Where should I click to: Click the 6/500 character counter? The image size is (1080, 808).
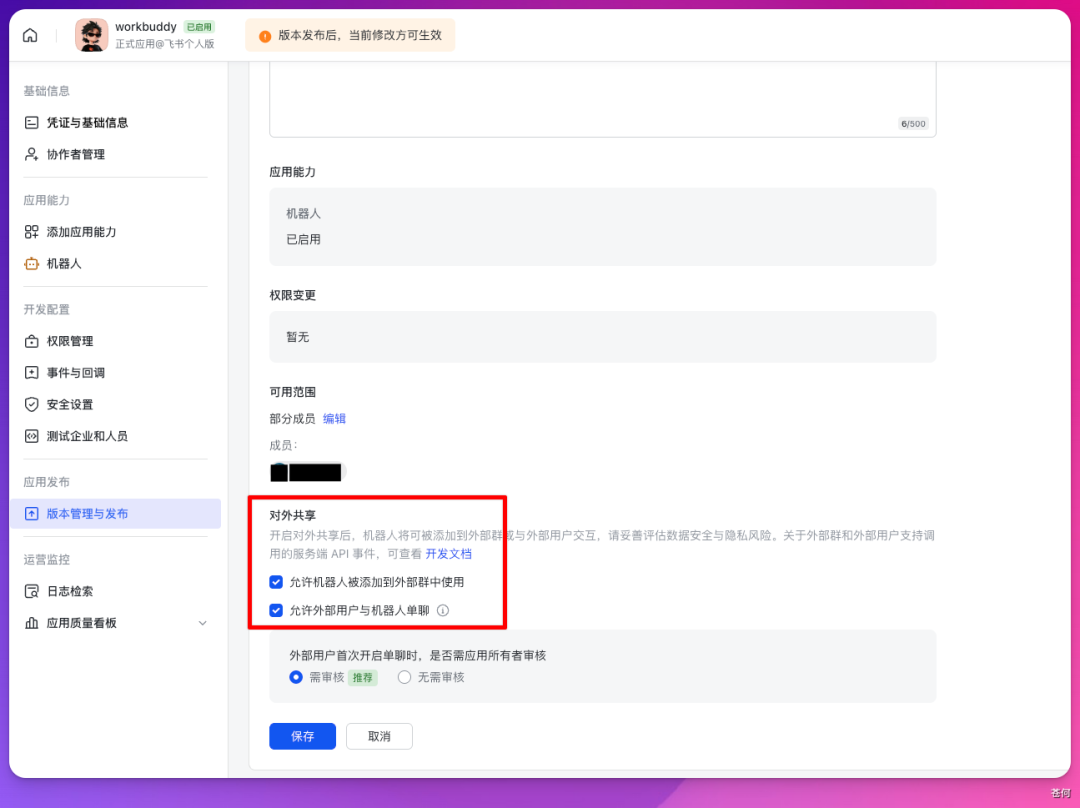coord(913,124)
